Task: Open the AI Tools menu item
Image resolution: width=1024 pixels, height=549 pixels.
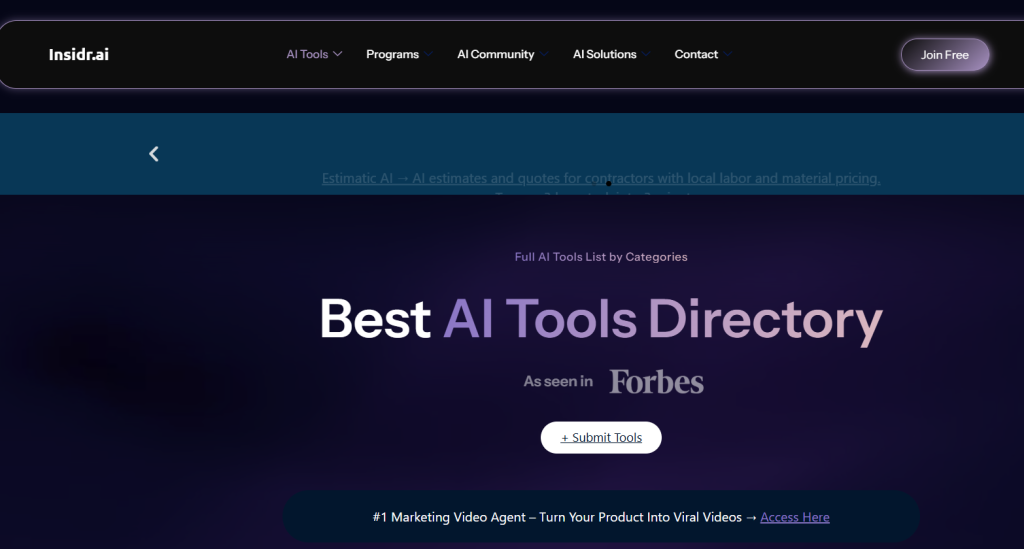Action: [307, 54]
